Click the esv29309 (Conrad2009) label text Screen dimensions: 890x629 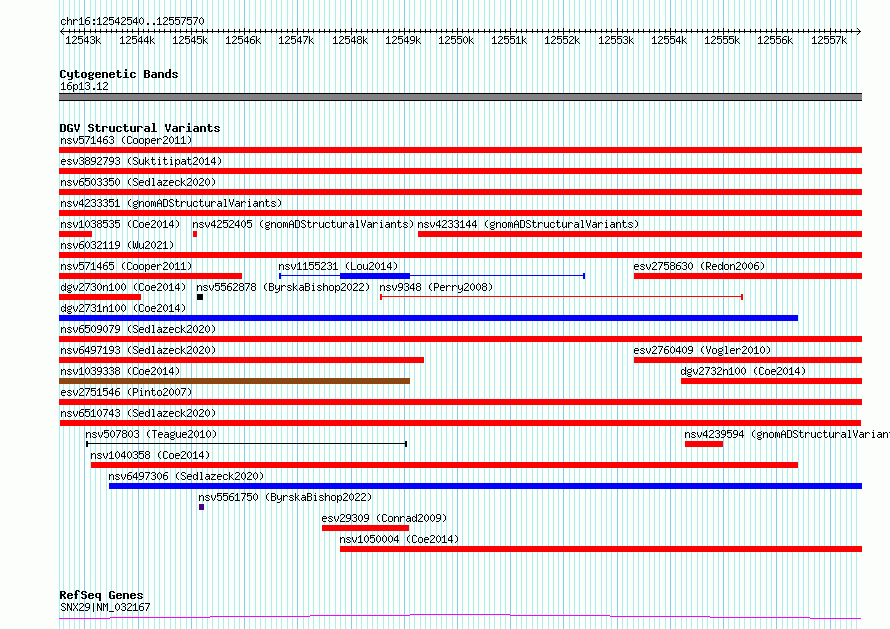[384, 518]
